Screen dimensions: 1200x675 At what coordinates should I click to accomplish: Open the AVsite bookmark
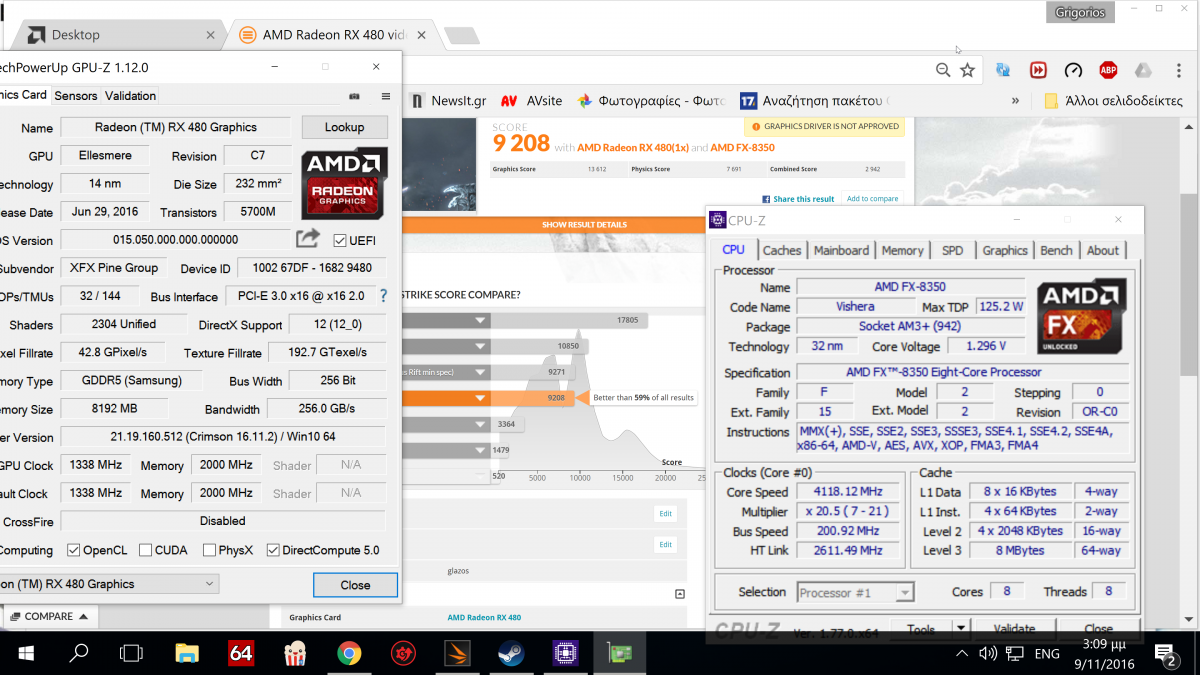pyautogui.click(x=531, y=101)
